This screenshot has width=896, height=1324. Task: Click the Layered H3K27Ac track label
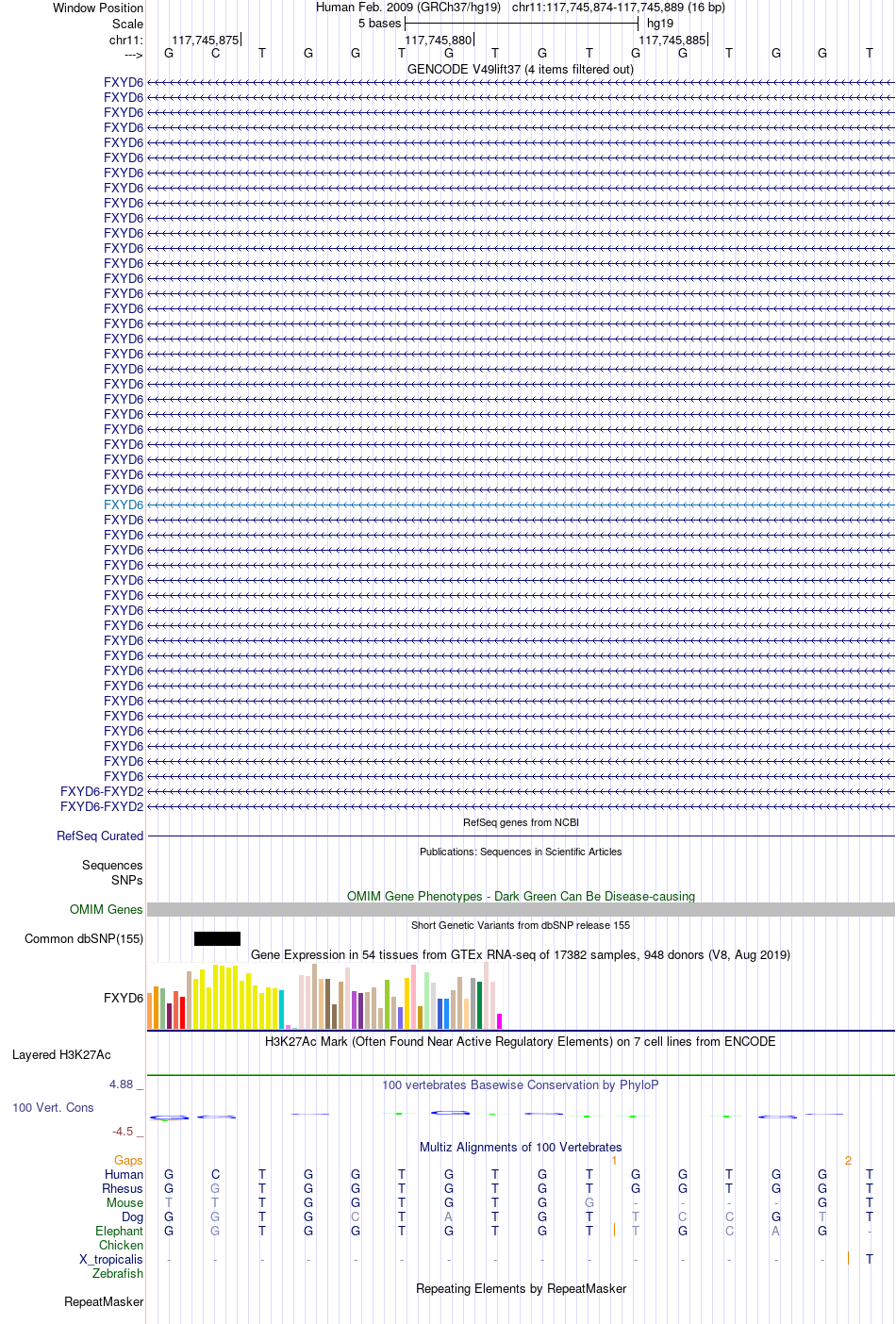[x=61, y=1054]
